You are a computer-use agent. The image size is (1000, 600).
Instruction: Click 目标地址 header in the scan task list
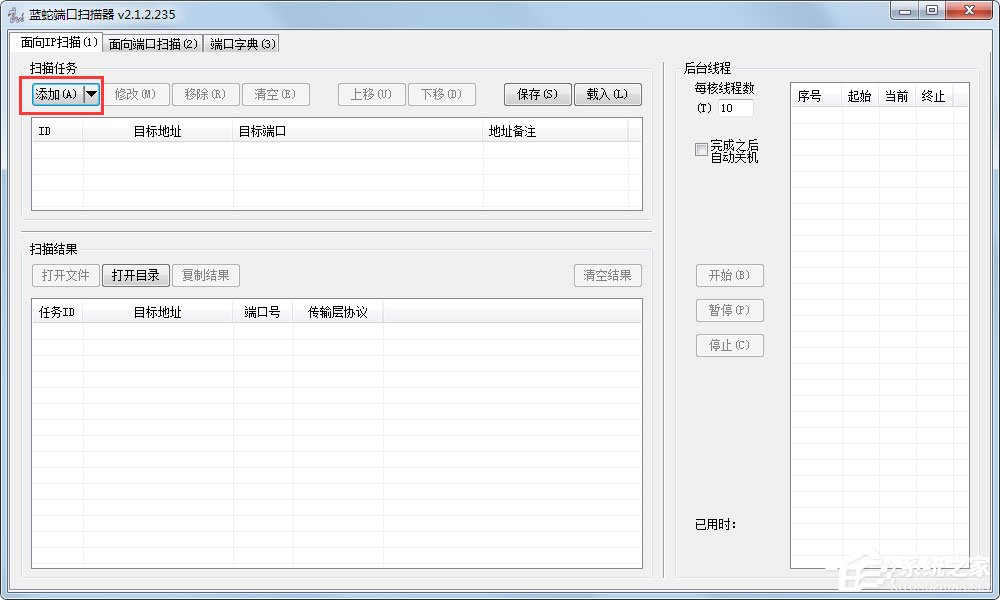pos(158,131)
